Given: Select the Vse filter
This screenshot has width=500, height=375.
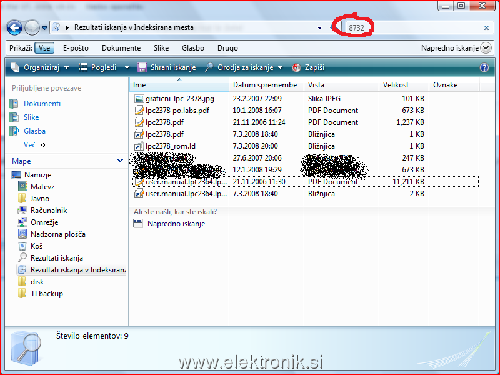Looking at the screenshot, I should coord(44,48).
